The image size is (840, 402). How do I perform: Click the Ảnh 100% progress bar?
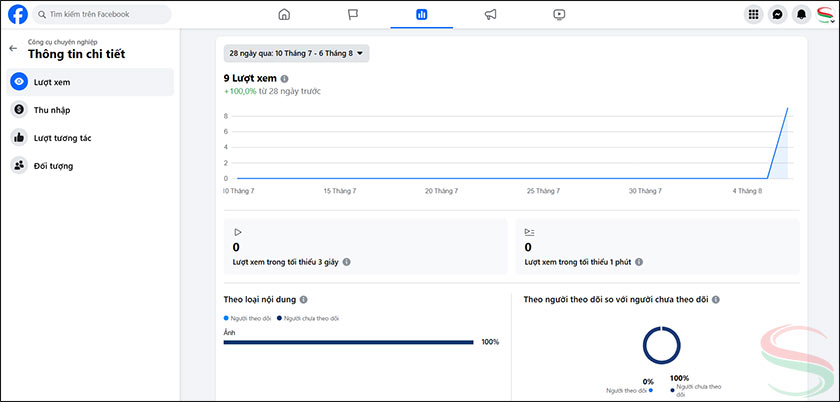point(348,342)
